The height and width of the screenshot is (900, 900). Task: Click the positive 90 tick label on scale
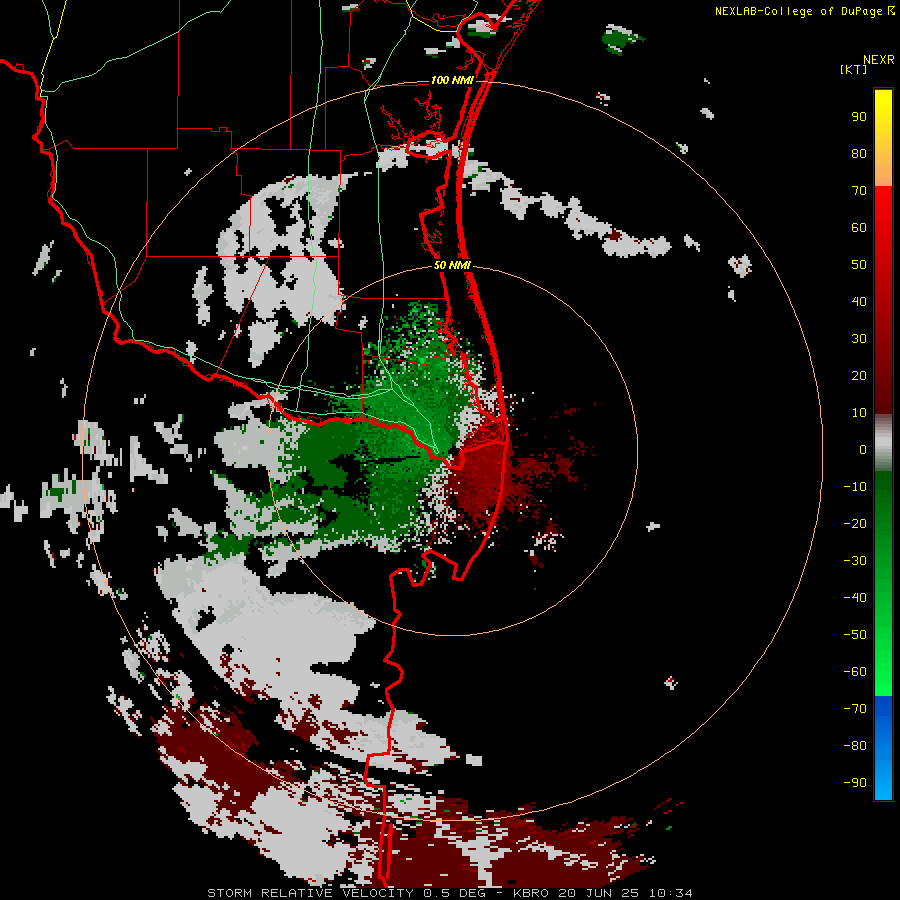point(859,117)
